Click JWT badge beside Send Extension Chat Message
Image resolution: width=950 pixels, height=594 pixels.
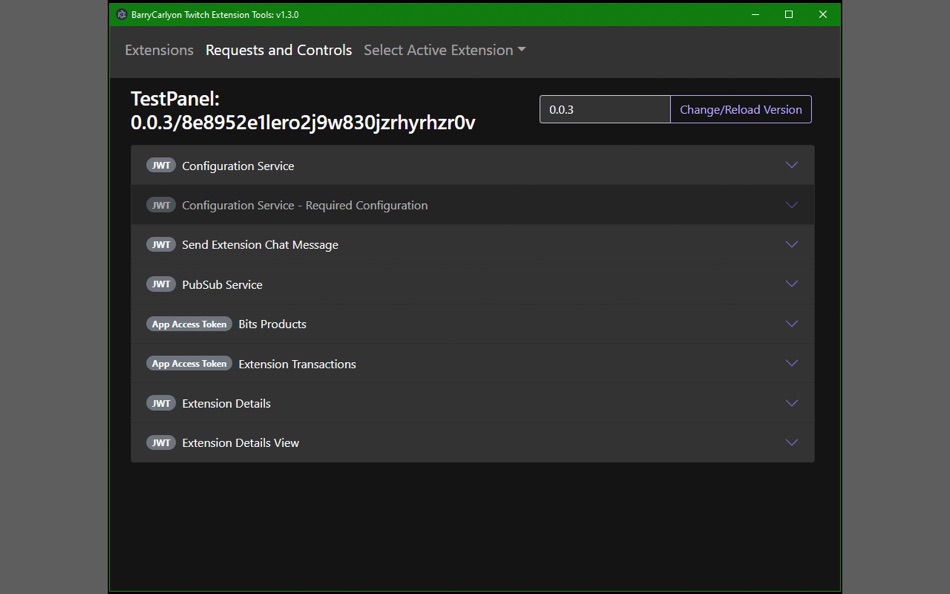[161, 244]
